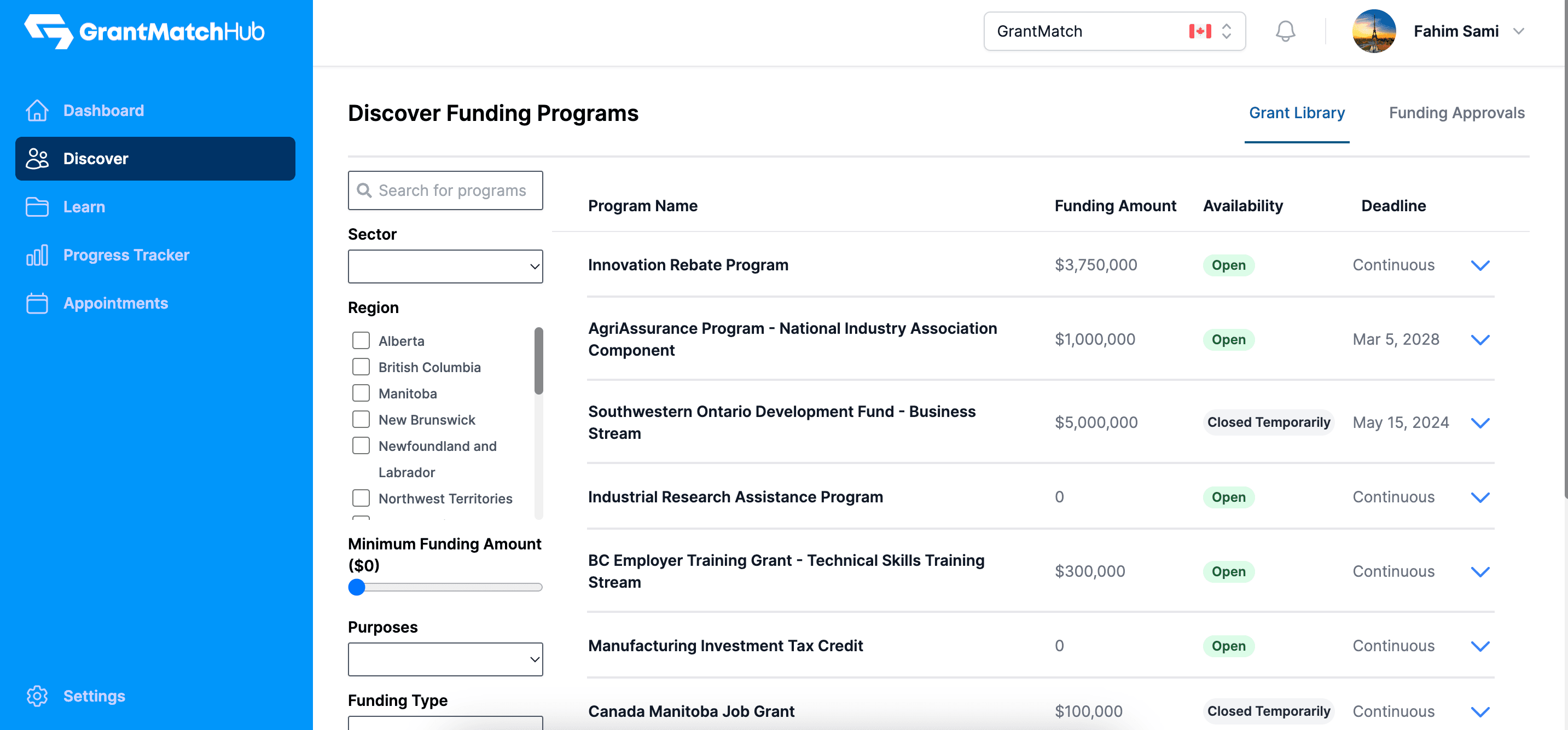
Task: Click Fahim Sami's profile avatar
Action: coord(1374,31)
